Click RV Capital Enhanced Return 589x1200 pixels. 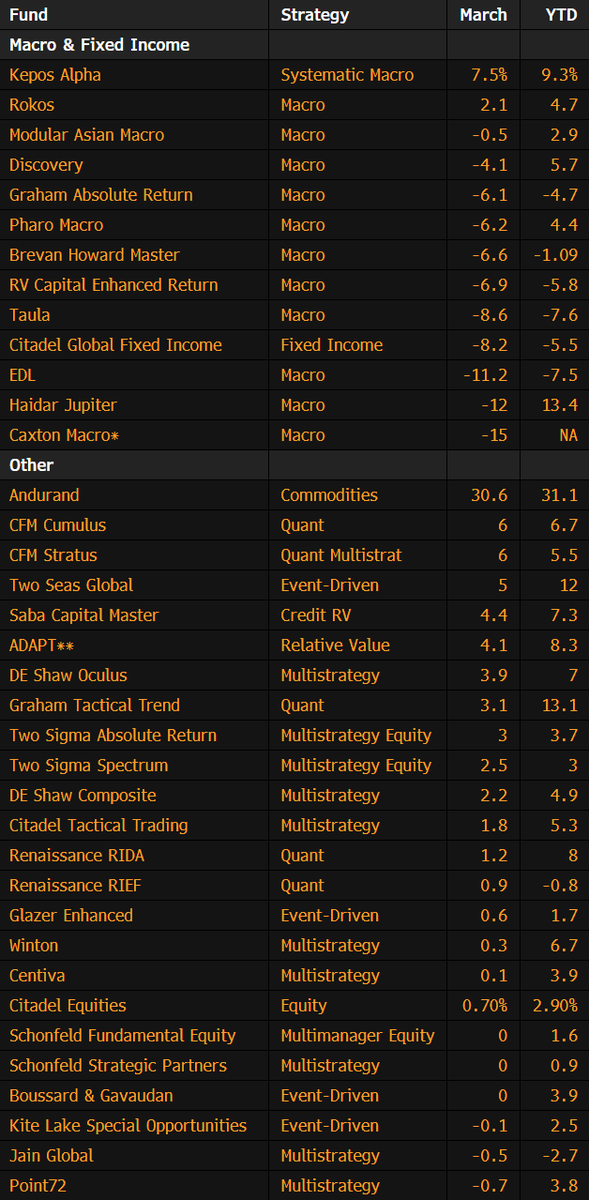[113, 285]
